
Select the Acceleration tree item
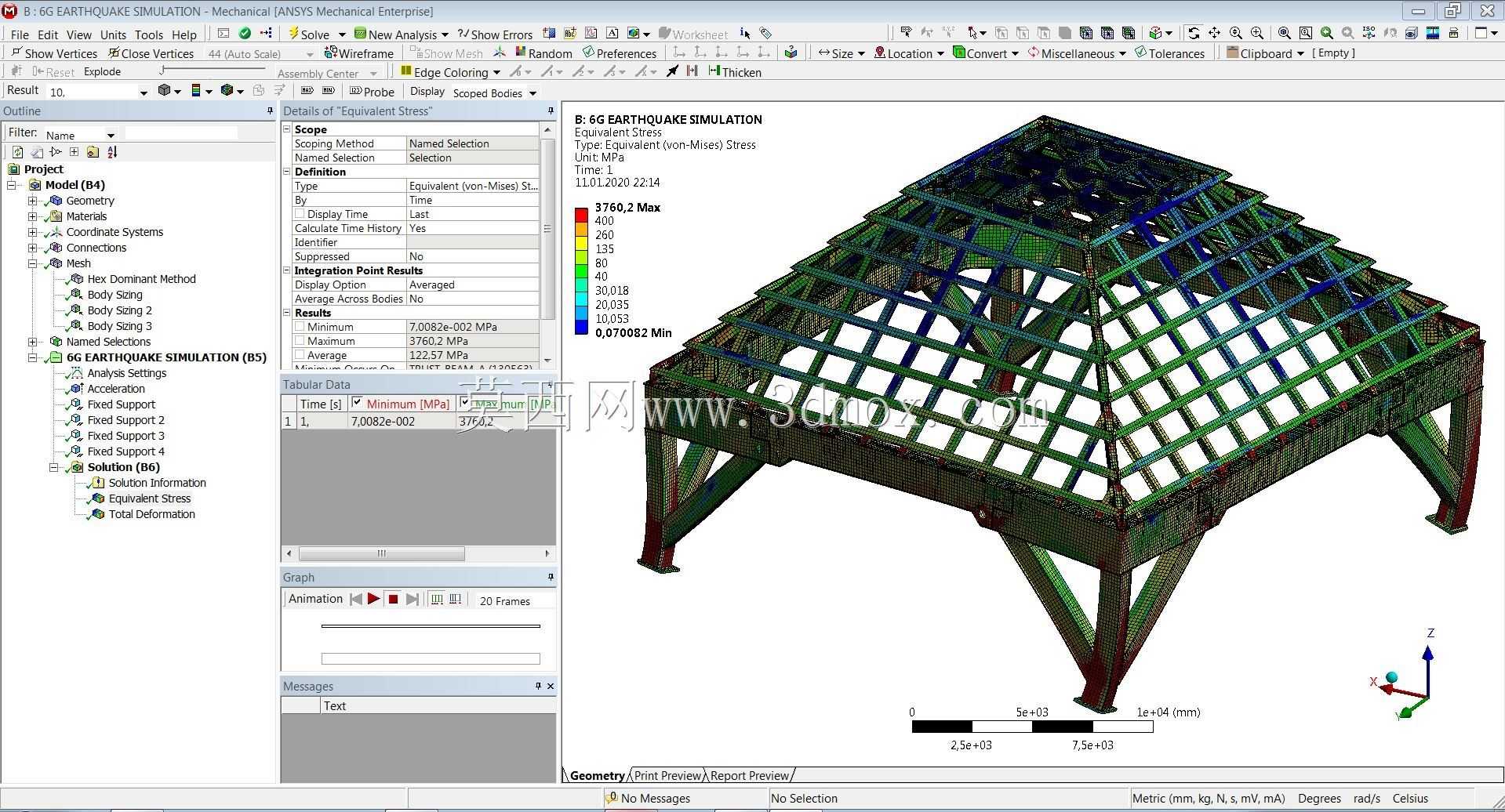click(x=116, y=389)
